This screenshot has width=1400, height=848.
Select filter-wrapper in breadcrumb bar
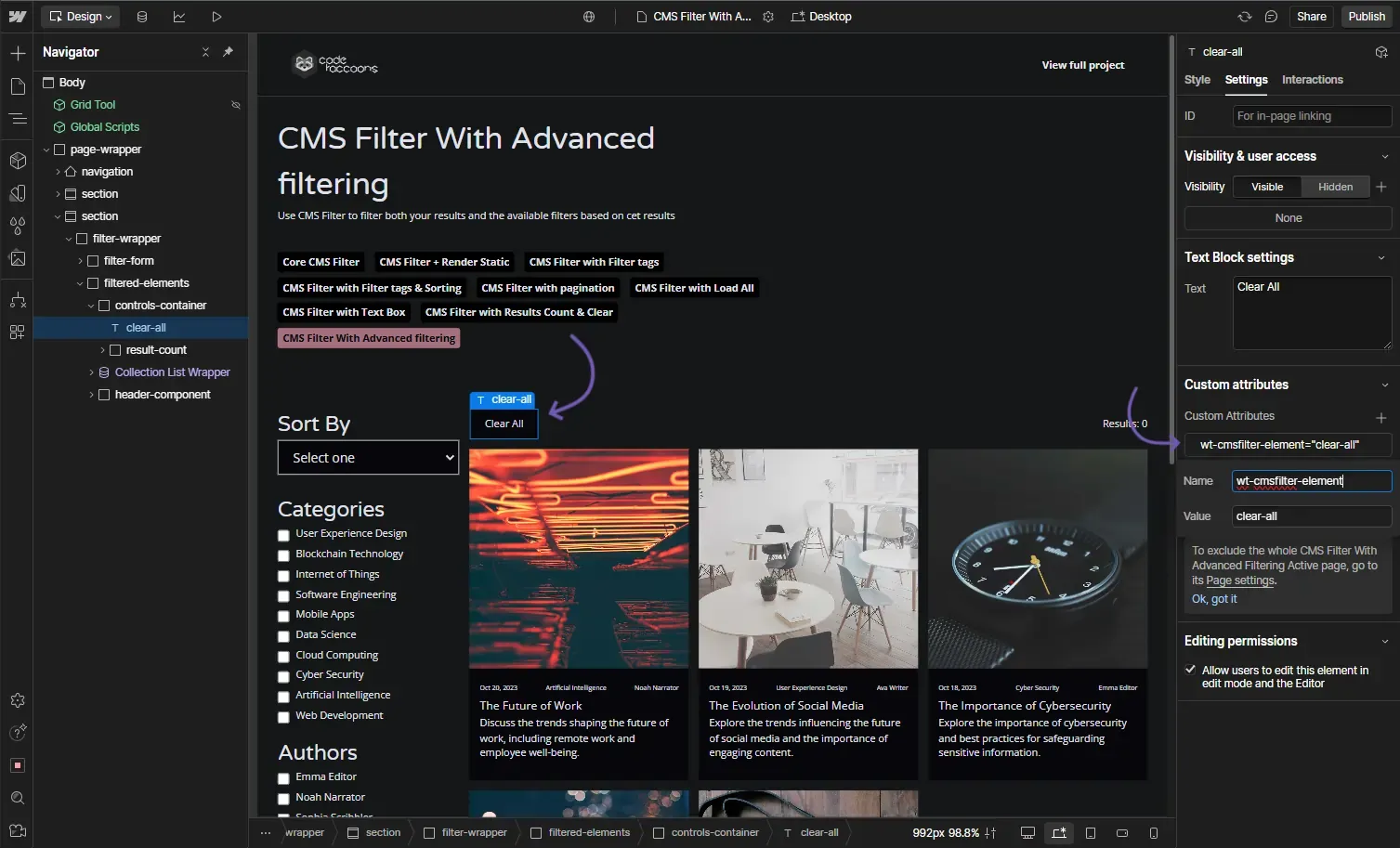pyautogui.click(x=465, y=833)
